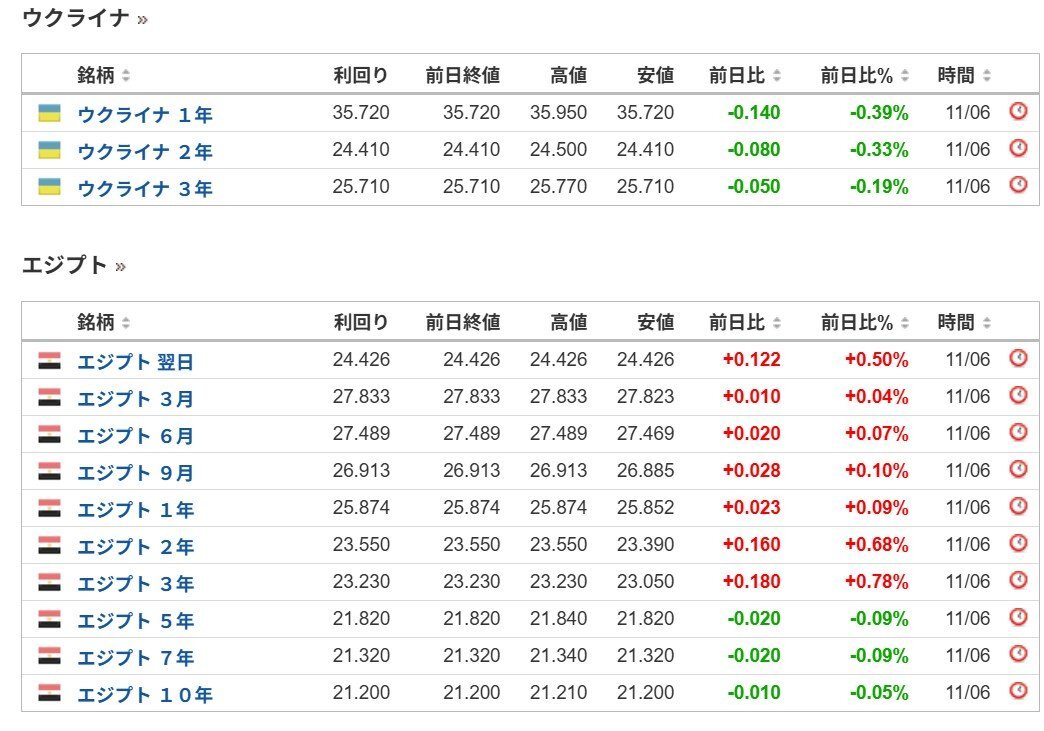Click the Egypt flag beside エジプト 5年
The width and height of the screenshot is (1044, 731).
coord(49,619)
